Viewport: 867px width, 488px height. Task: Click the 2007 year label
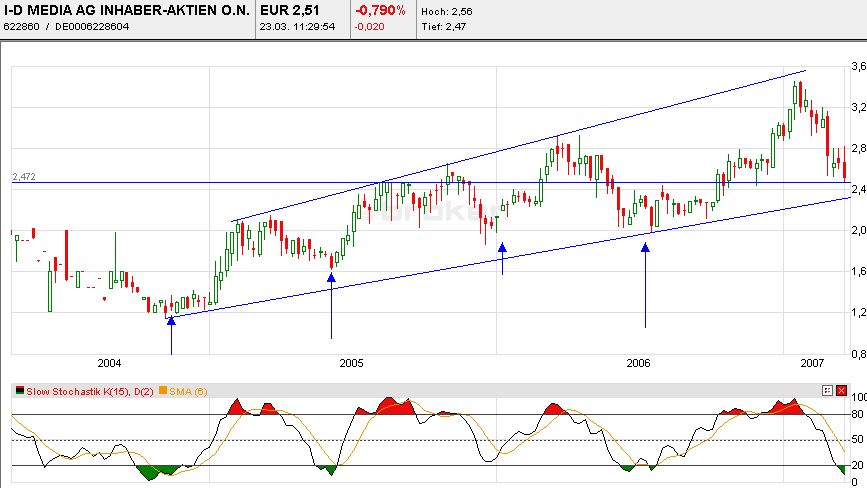[812, 363]
